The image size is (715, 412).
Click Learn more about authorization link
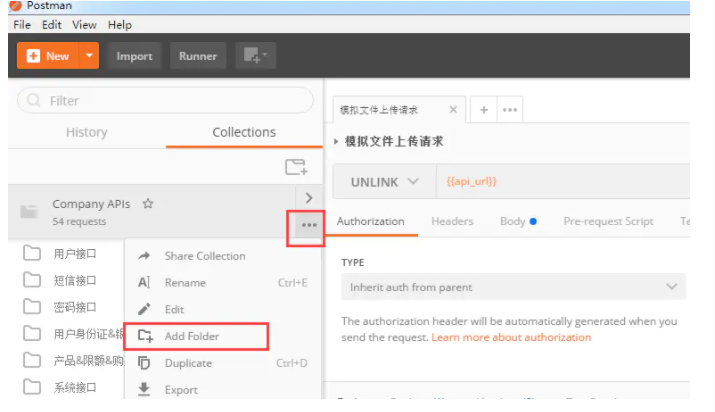pyautogui.click(x=511, y=337)
